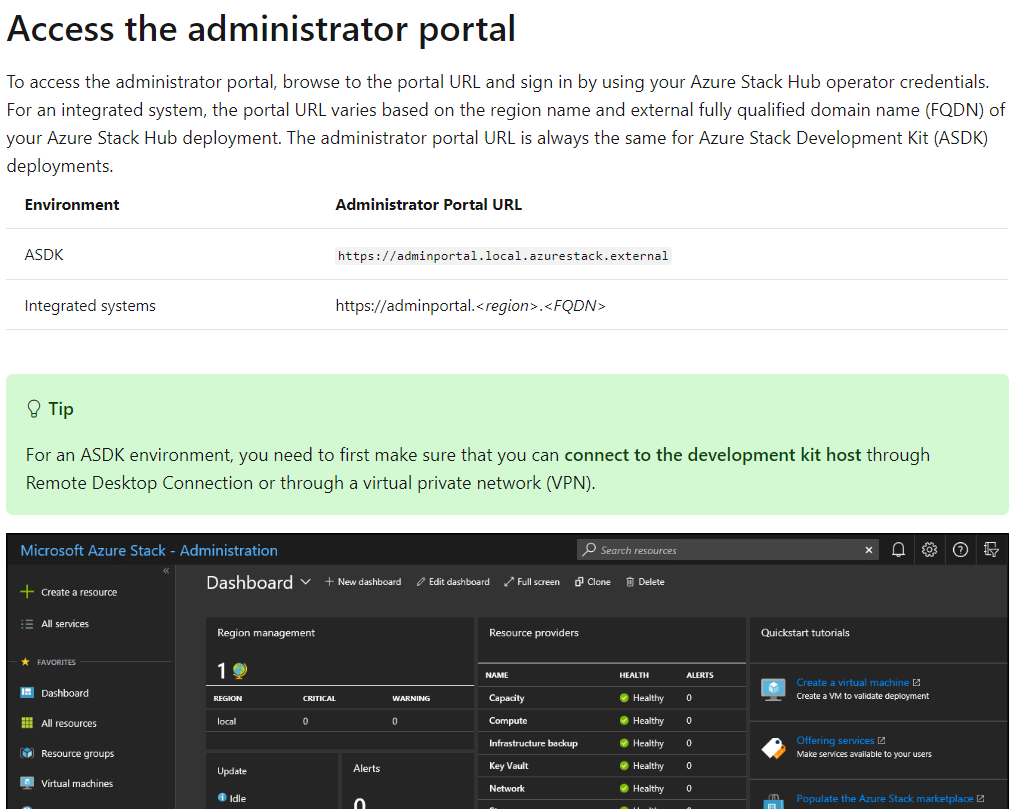The height and width of the screenshot is (809, 1025).
Task: Collapse the sidebar with double chevron
Action: point(166,570)
